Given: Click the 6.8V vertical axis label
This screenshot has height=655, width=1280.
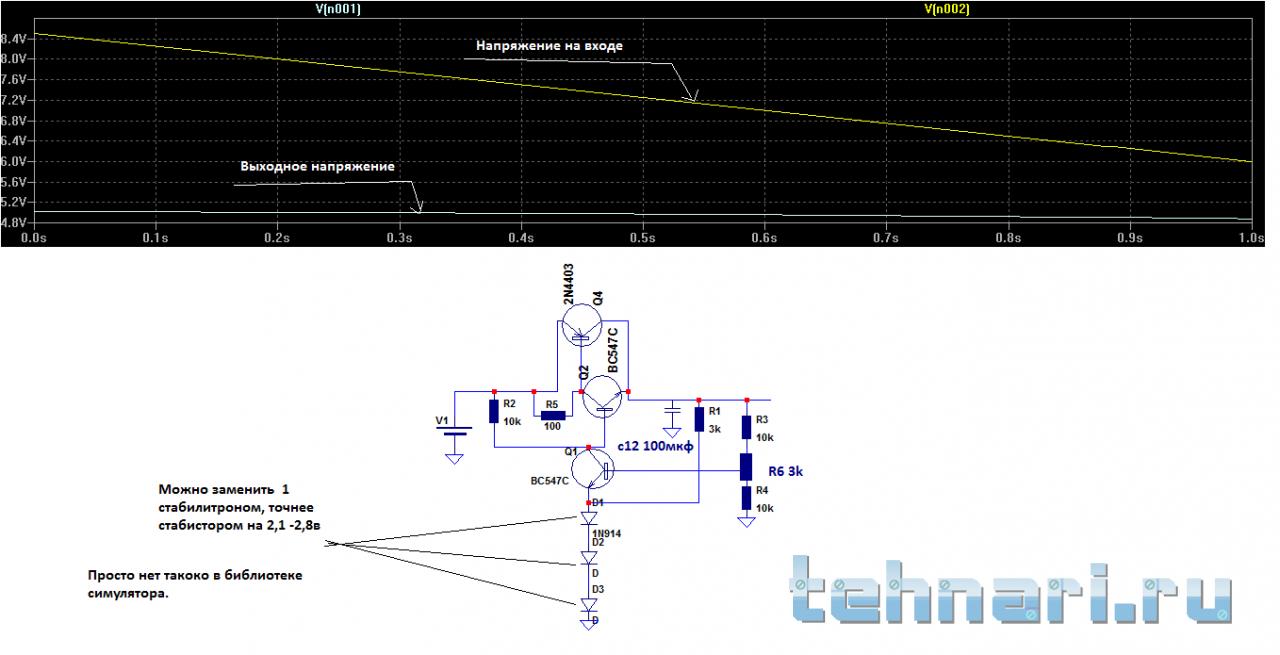Looking at the screenshot, I should [x=14, y=120].
